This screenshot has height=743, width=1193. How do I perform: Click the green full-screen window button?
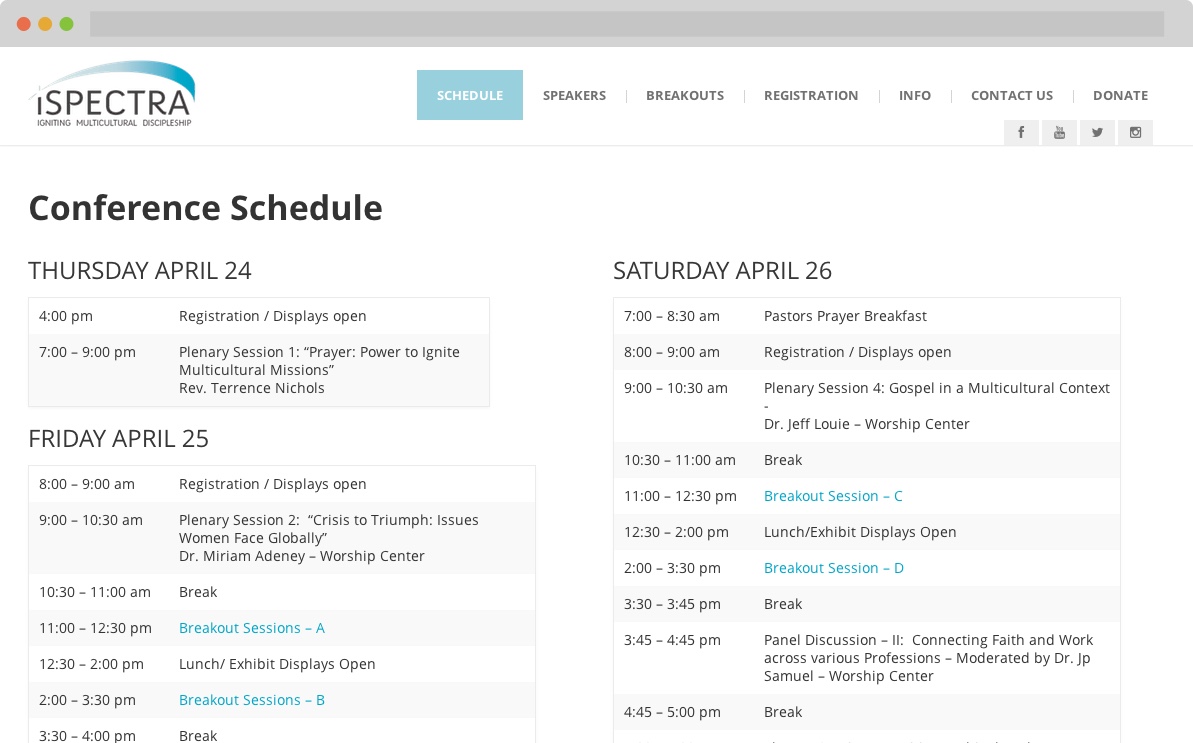click(66, 23)
